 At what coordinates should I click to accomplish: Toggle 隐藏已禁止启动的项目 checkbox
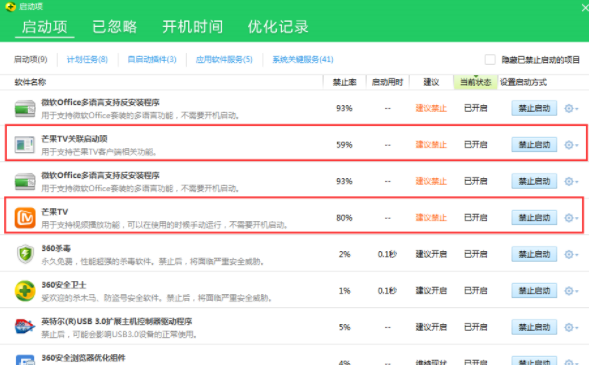click(x=490, y=60)
